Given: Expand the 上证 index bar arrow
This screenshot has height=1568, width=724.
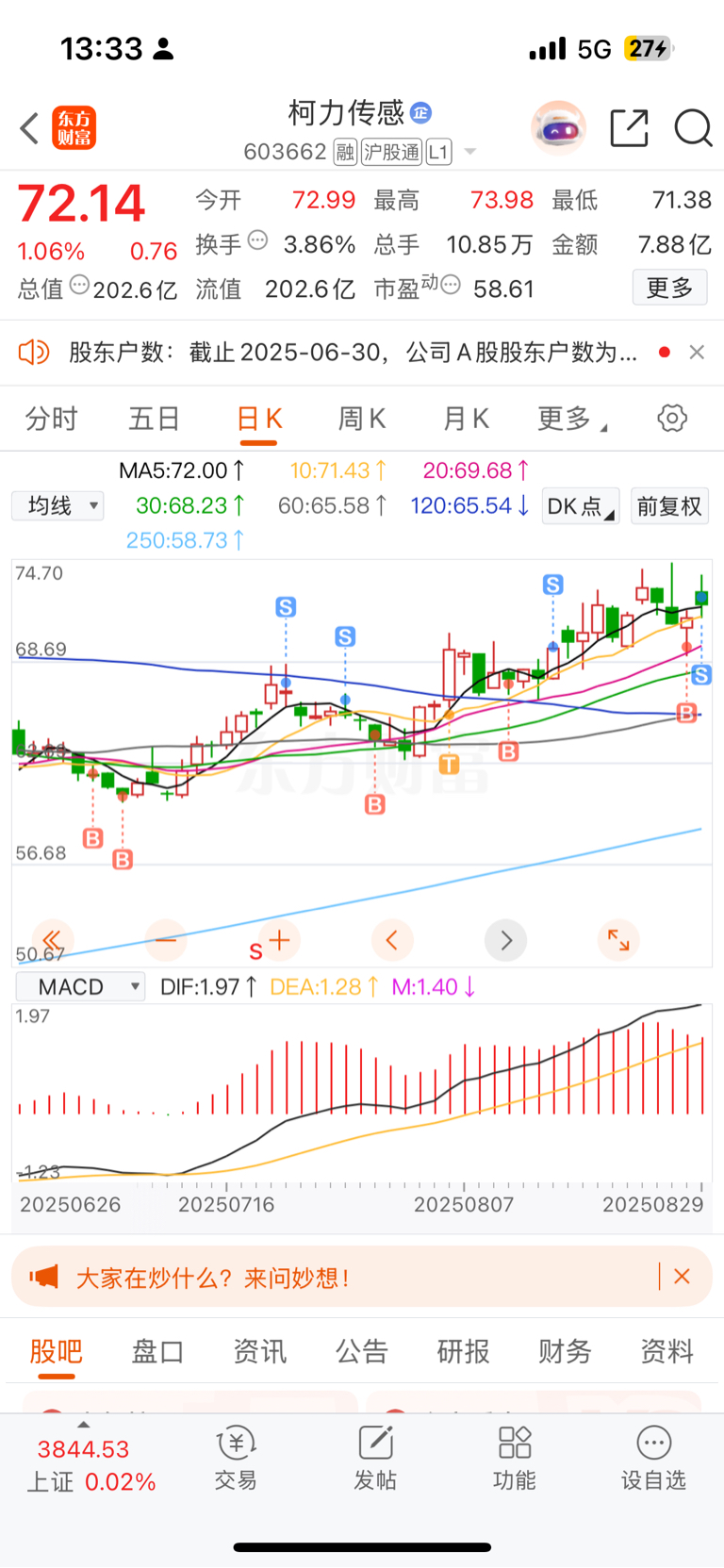Looking at the screenshot, I should pos(83,1425).
